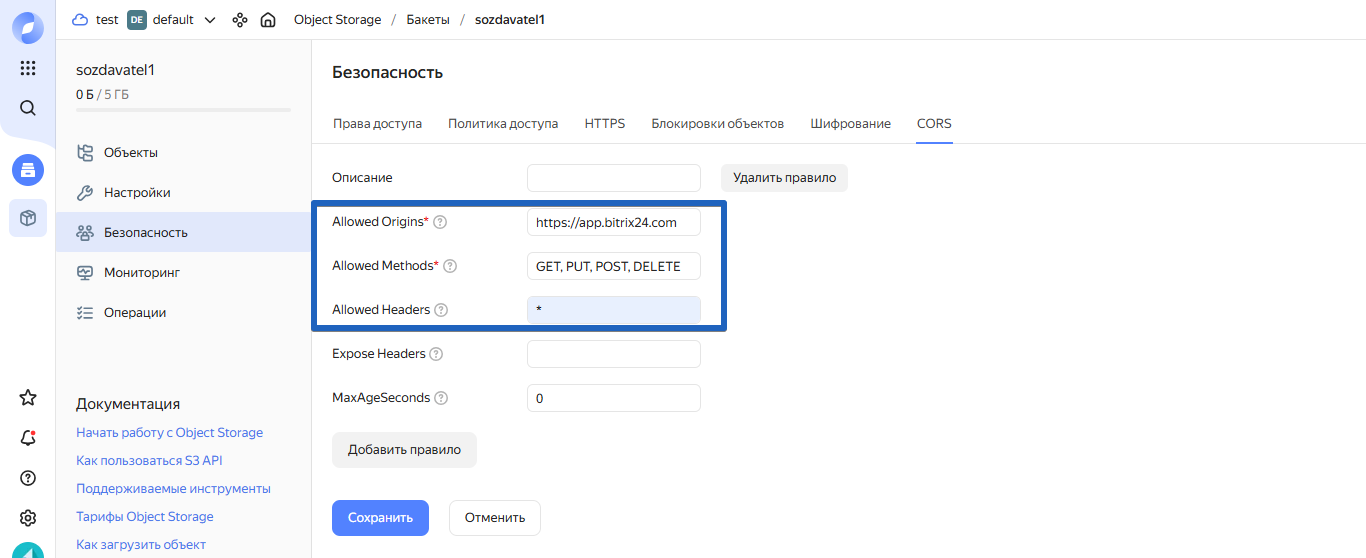Open the Как пользоваться S3 API link

click(149, 461)
